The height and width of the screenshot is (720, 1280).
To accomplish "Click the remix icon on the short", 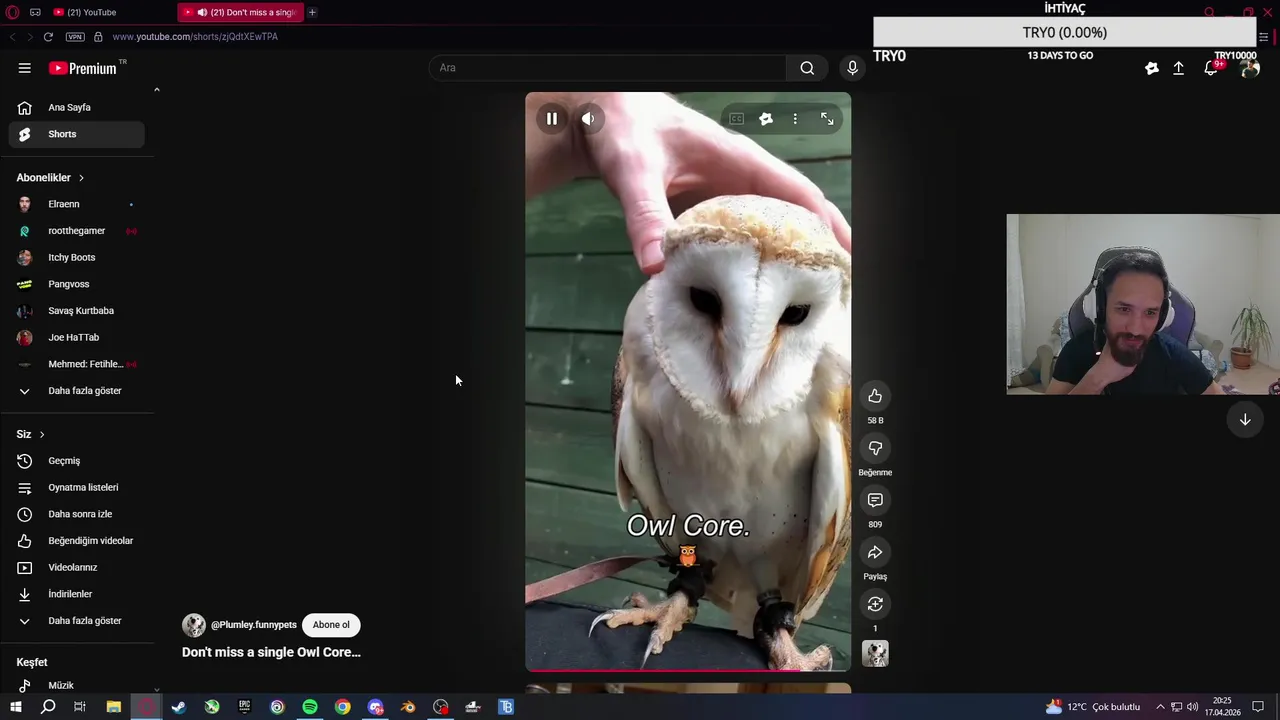I will coord(875,604).
